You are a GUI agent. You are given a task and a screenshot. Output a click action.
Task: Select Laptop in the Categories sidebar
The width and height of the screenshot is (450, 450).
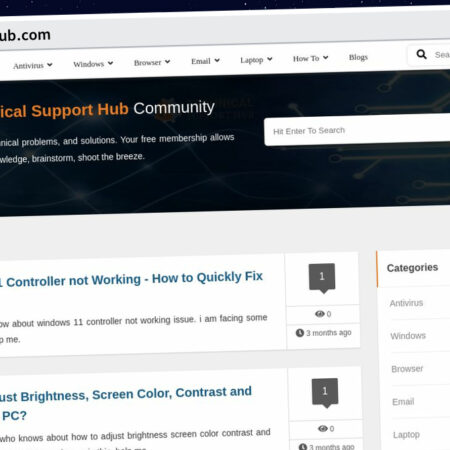pyautogui.click(x=406, y=435)
